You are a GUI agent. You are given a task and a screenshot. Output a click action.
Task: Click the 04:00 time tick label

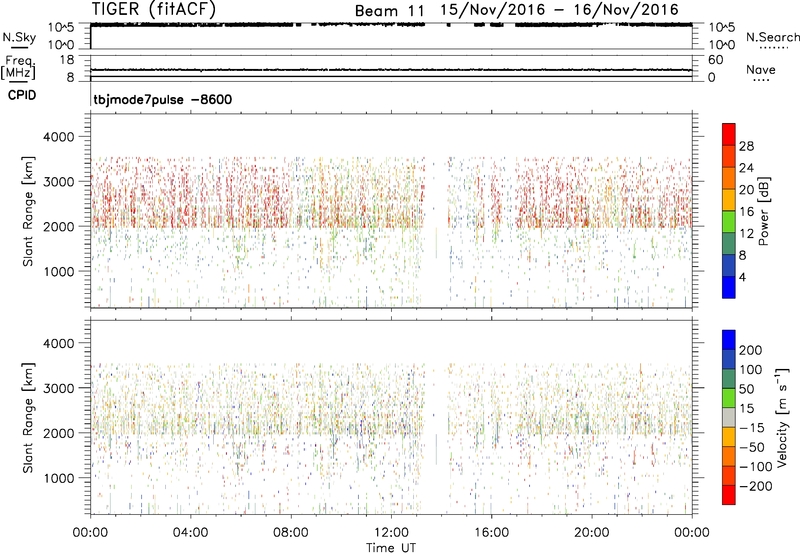[190, 533]
